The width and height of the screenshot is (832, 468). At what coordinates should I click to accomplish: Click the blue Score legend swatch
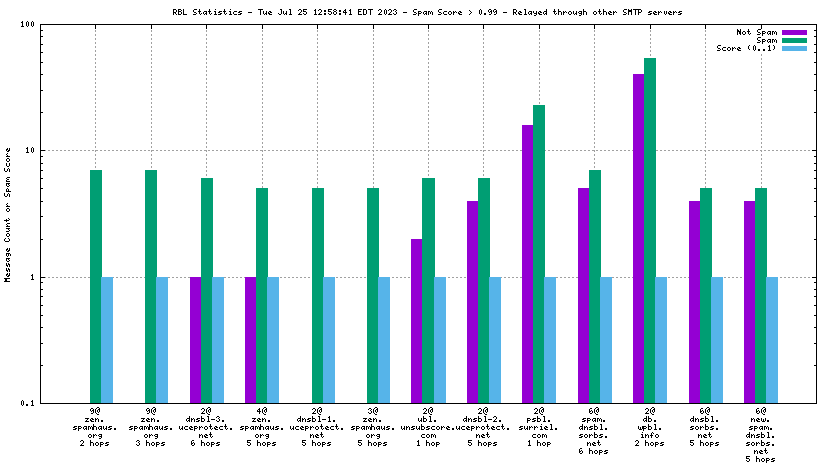[794, 48]
